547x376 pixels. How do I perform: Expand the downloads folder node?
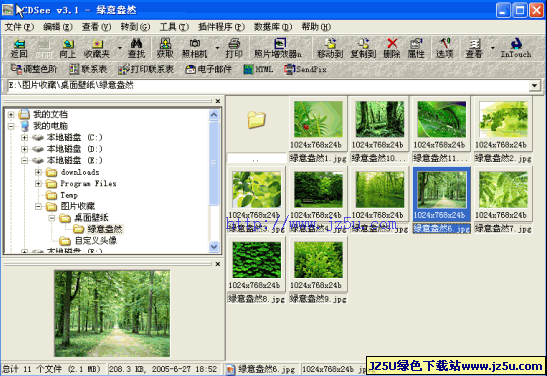click(38, 172)
